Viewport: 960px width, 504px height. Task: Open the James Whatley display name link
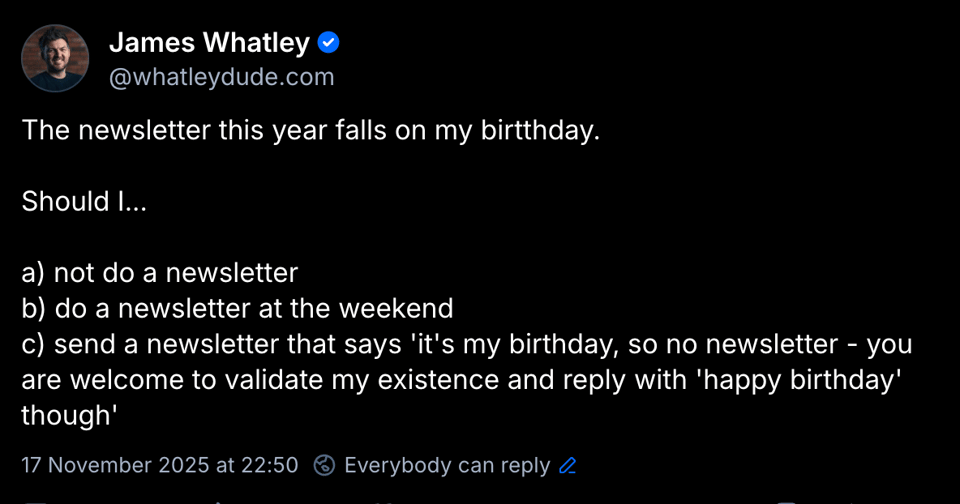[209, 43]
